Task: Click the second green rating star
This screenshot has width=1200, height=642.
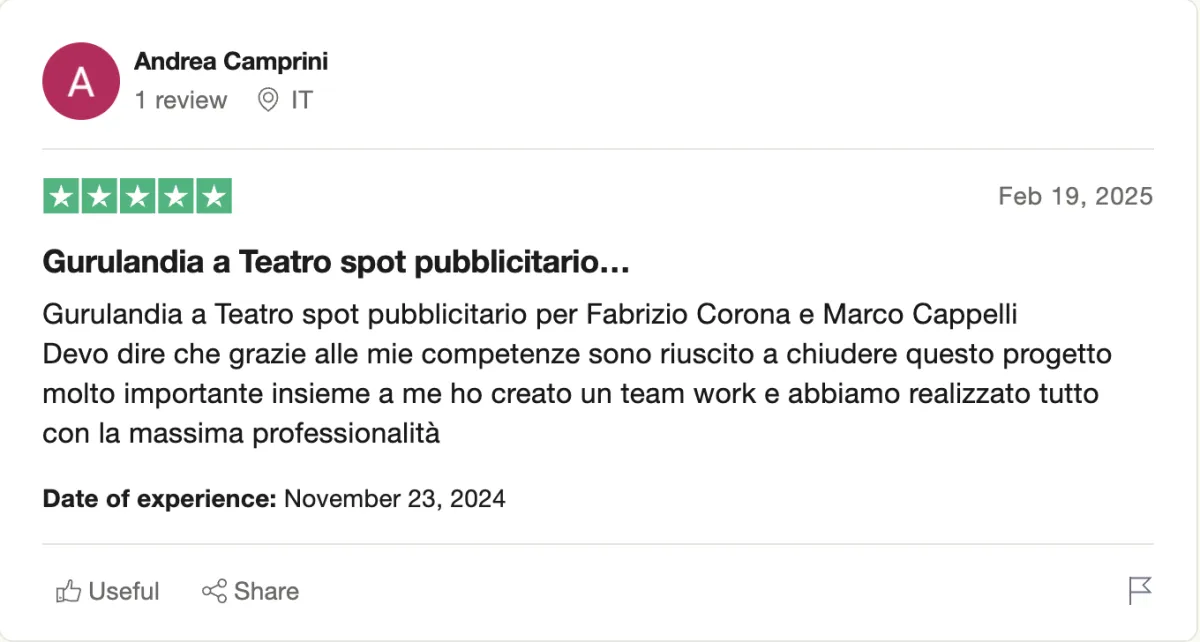Action: tap(99, 196)
